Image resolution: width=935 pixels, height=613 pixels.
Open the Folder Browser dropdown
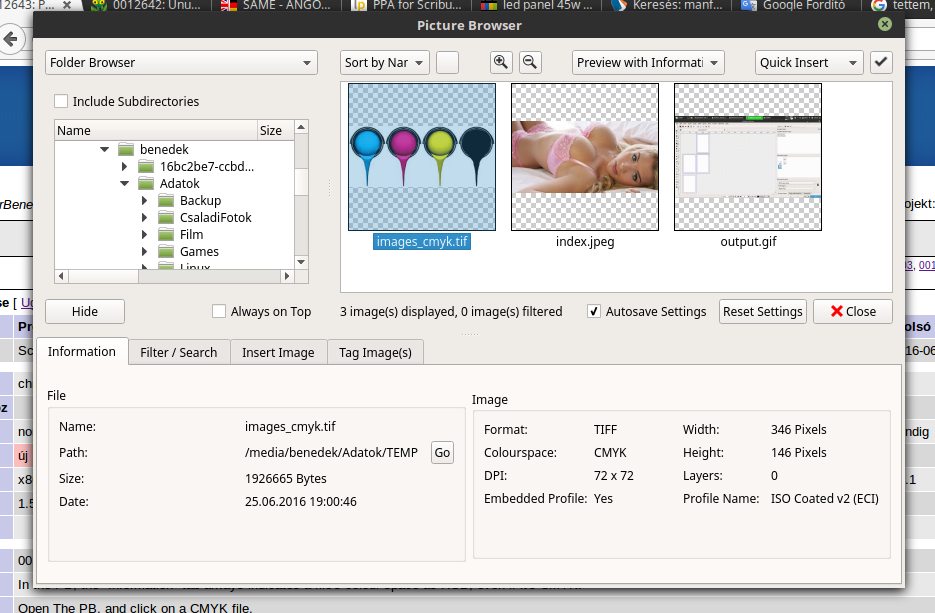(181, 62)
